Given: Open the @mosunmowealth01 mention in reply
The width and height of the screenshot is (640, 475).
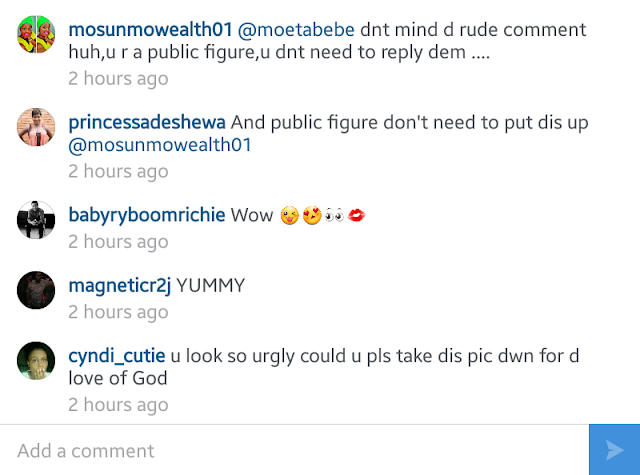Looking at the screenshot, I should (160, 145).
